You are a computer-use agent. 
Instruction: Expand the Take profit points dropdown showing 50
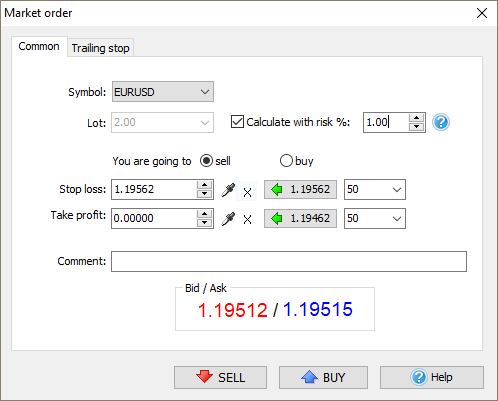tap(375, 218)
